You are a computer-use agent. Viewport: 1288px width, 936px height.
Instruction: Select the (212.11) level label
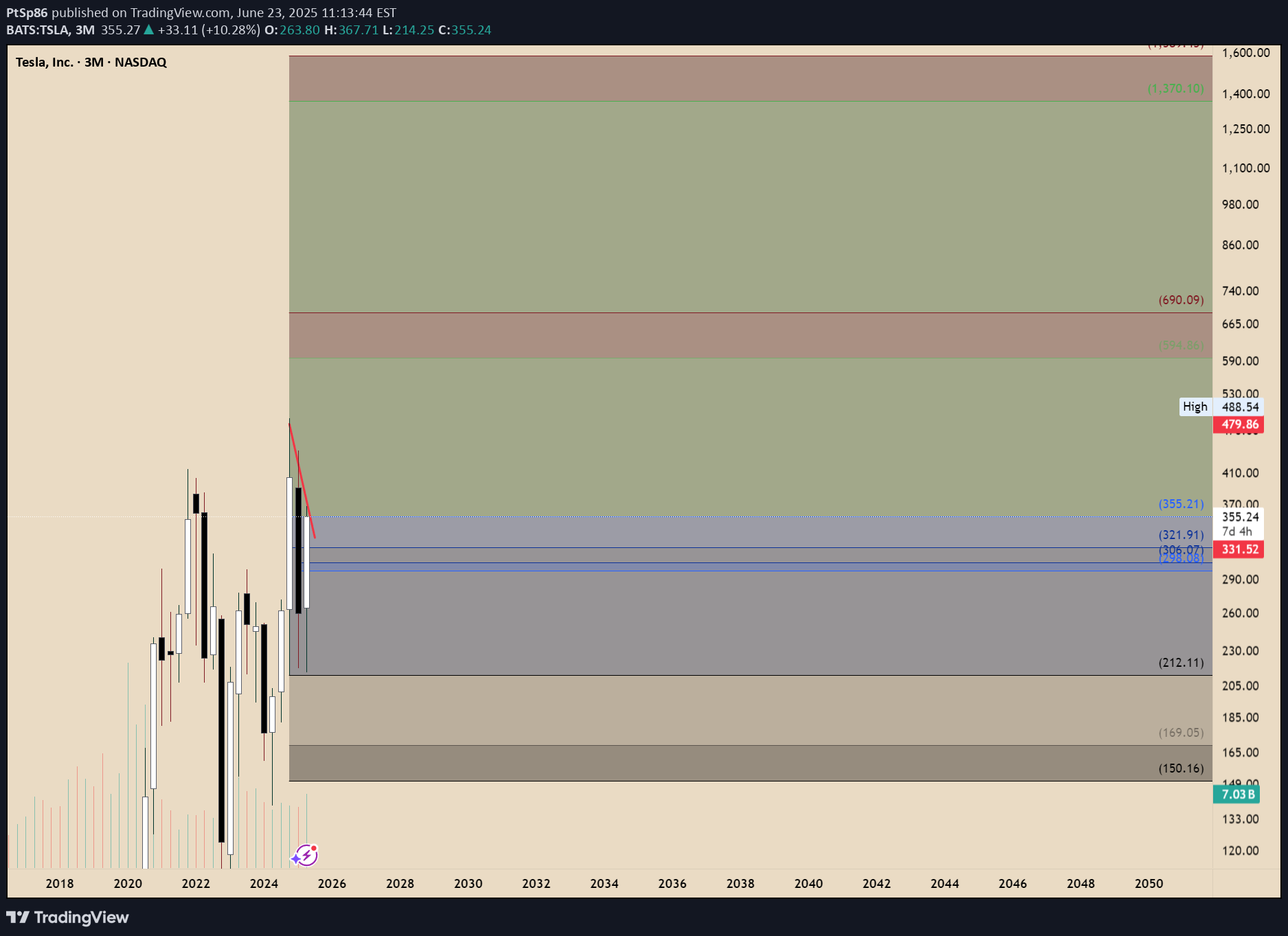(1181, 663)
